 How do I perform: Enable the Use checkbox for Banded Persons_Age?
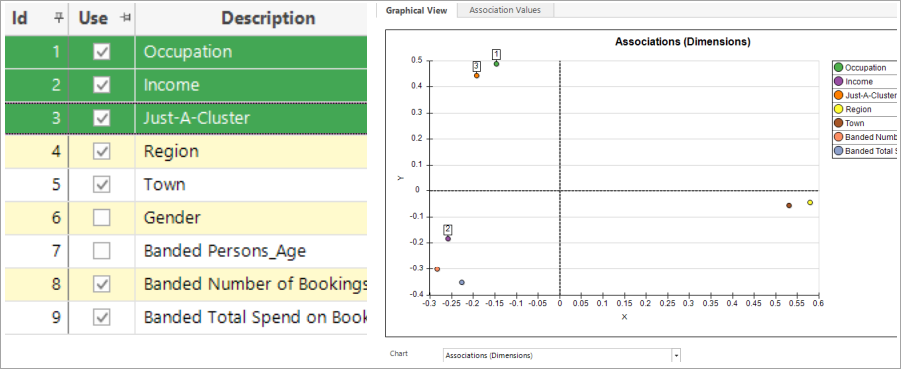(102, 251)
